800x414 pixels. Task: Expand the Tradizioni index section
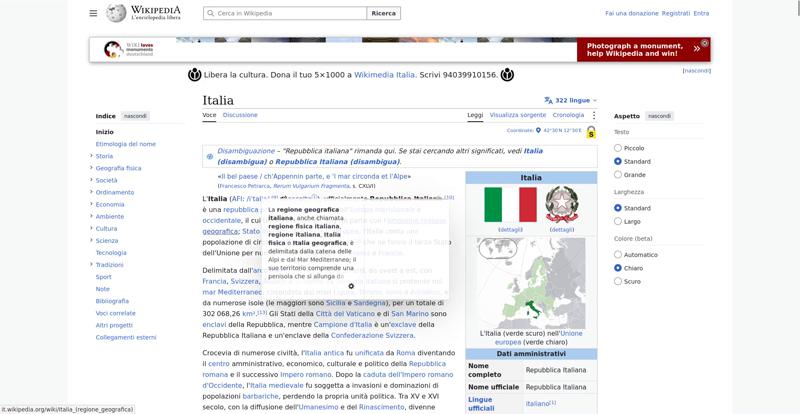(91, 264)
